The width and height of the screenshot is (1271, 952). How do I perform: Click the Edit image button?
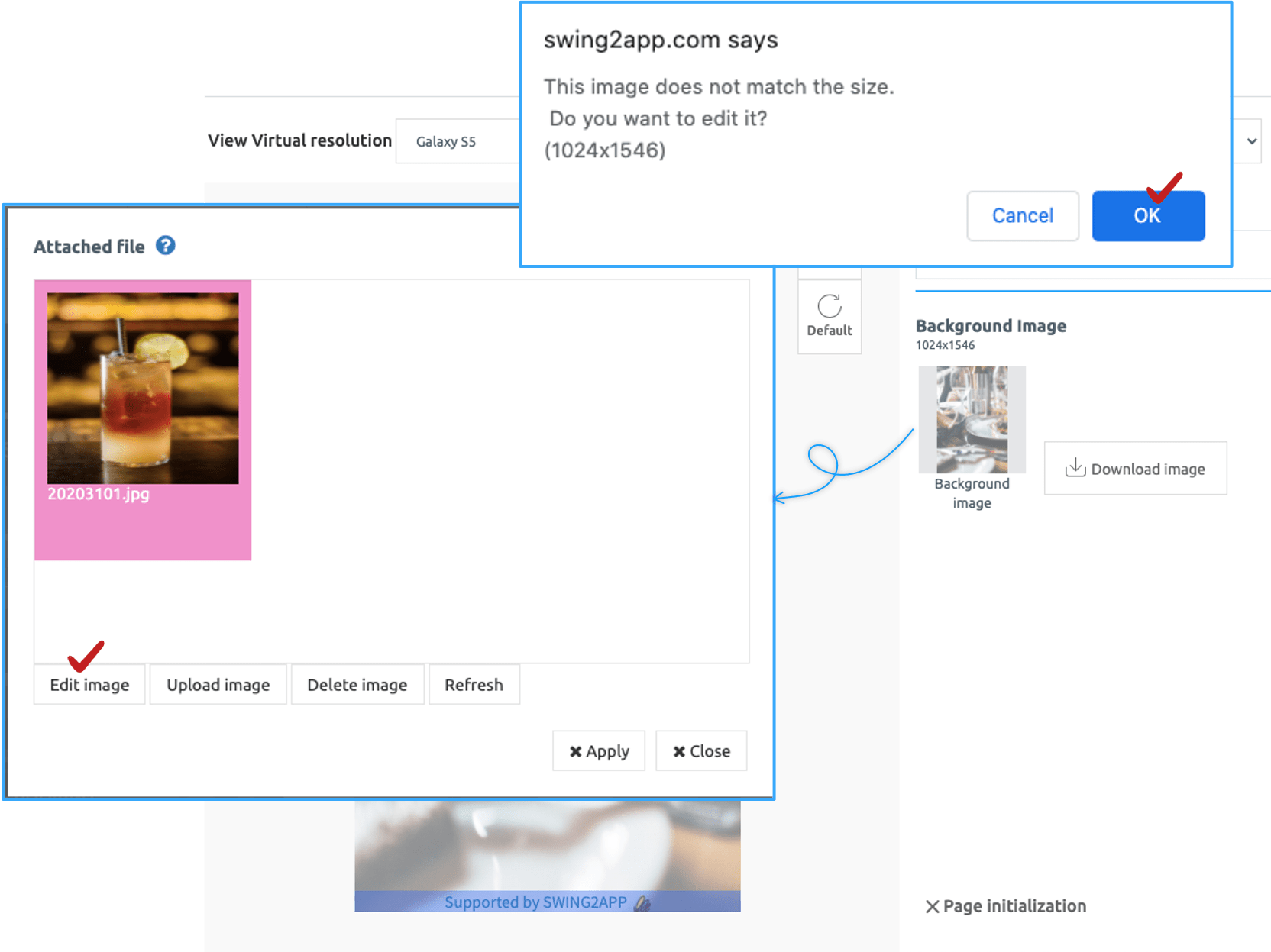89,685
